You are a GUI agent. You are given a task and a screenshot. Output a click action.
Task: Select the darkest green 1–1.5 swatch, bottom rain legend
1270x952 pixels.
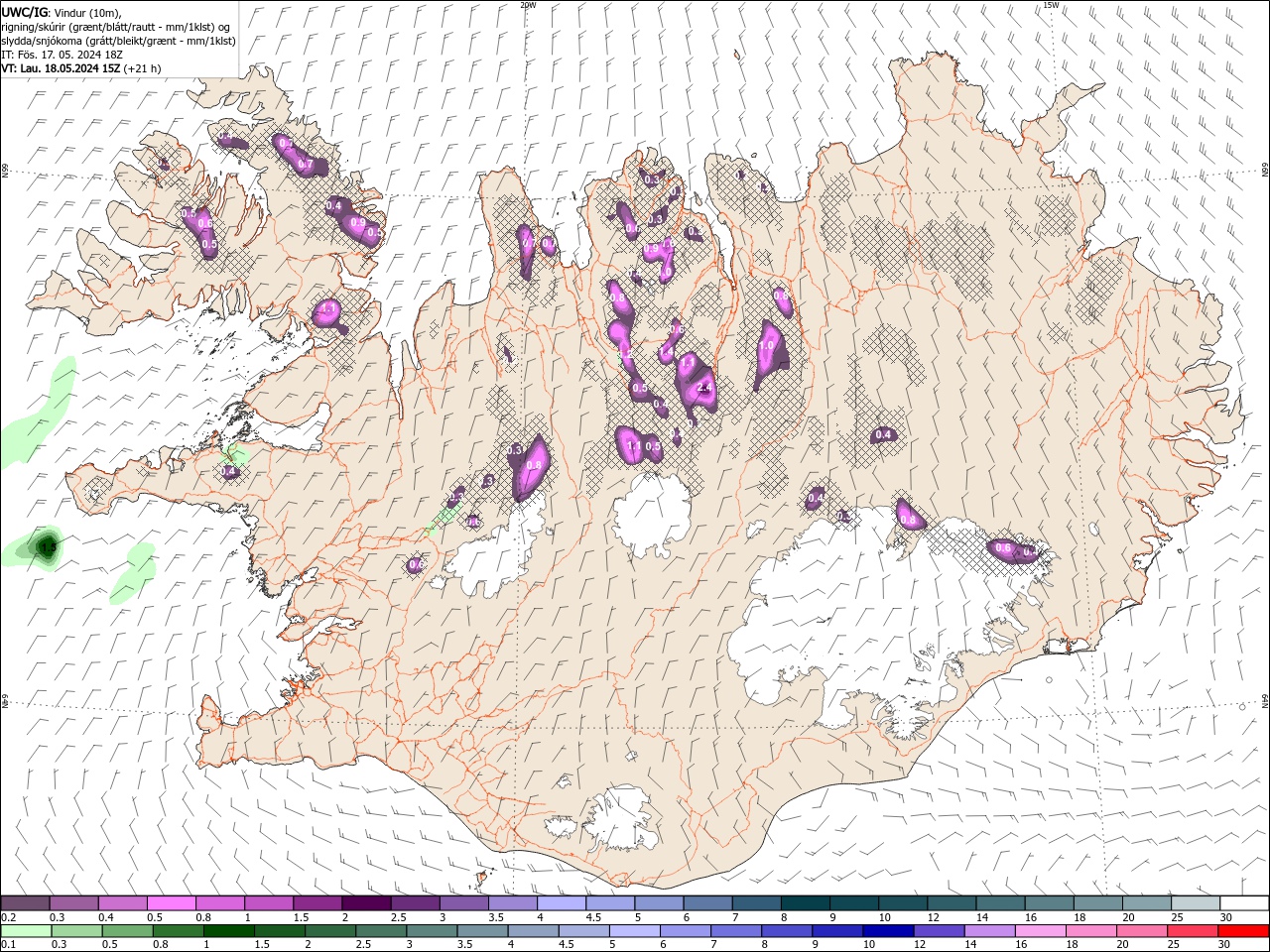[229, 931]
